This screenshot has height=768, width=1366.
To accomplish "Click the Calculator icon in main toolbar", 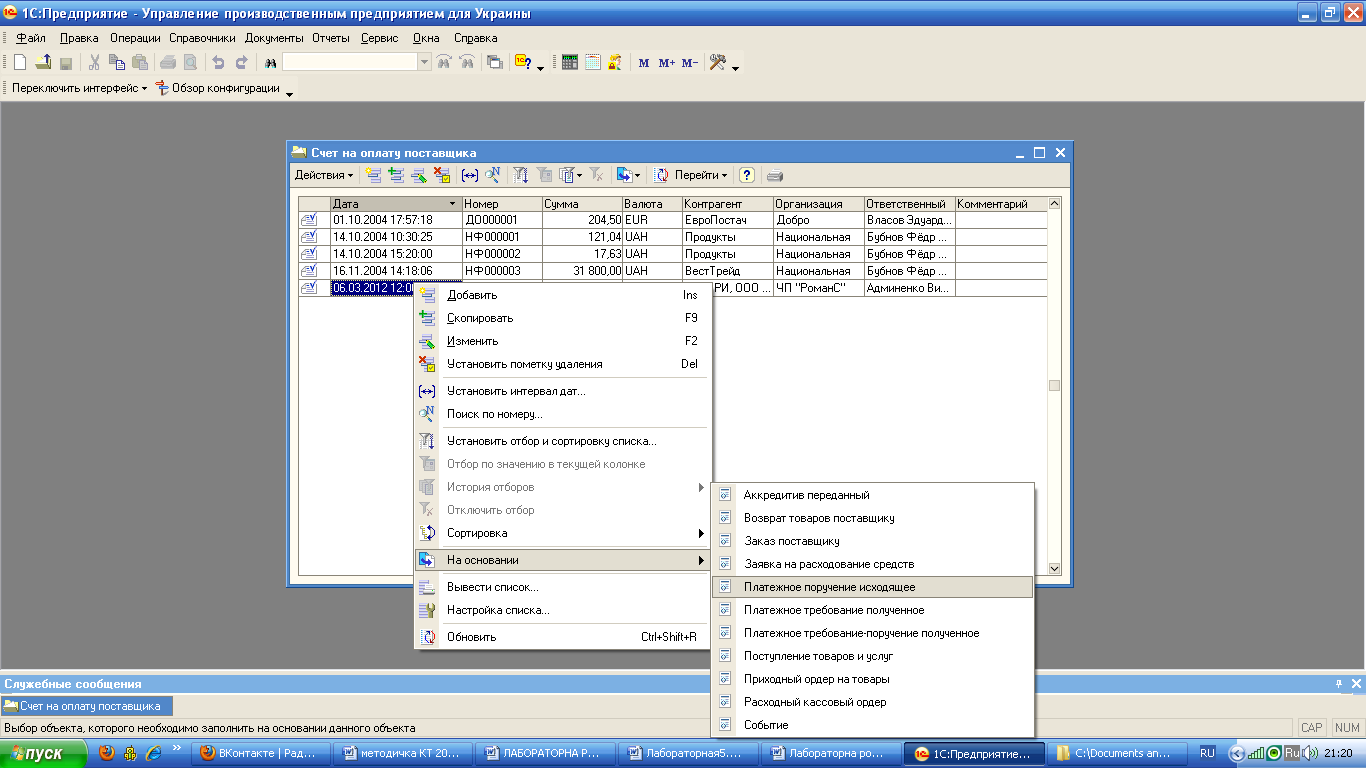I will coord(570,62).
